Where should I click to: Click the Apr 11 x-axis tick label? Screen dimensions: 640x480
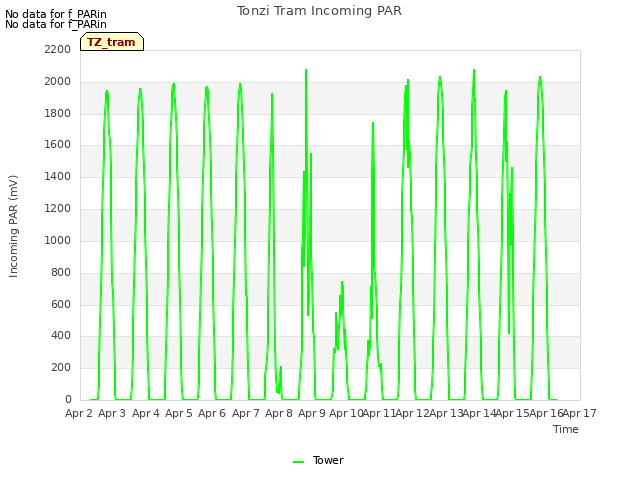(x=379, y=413)
